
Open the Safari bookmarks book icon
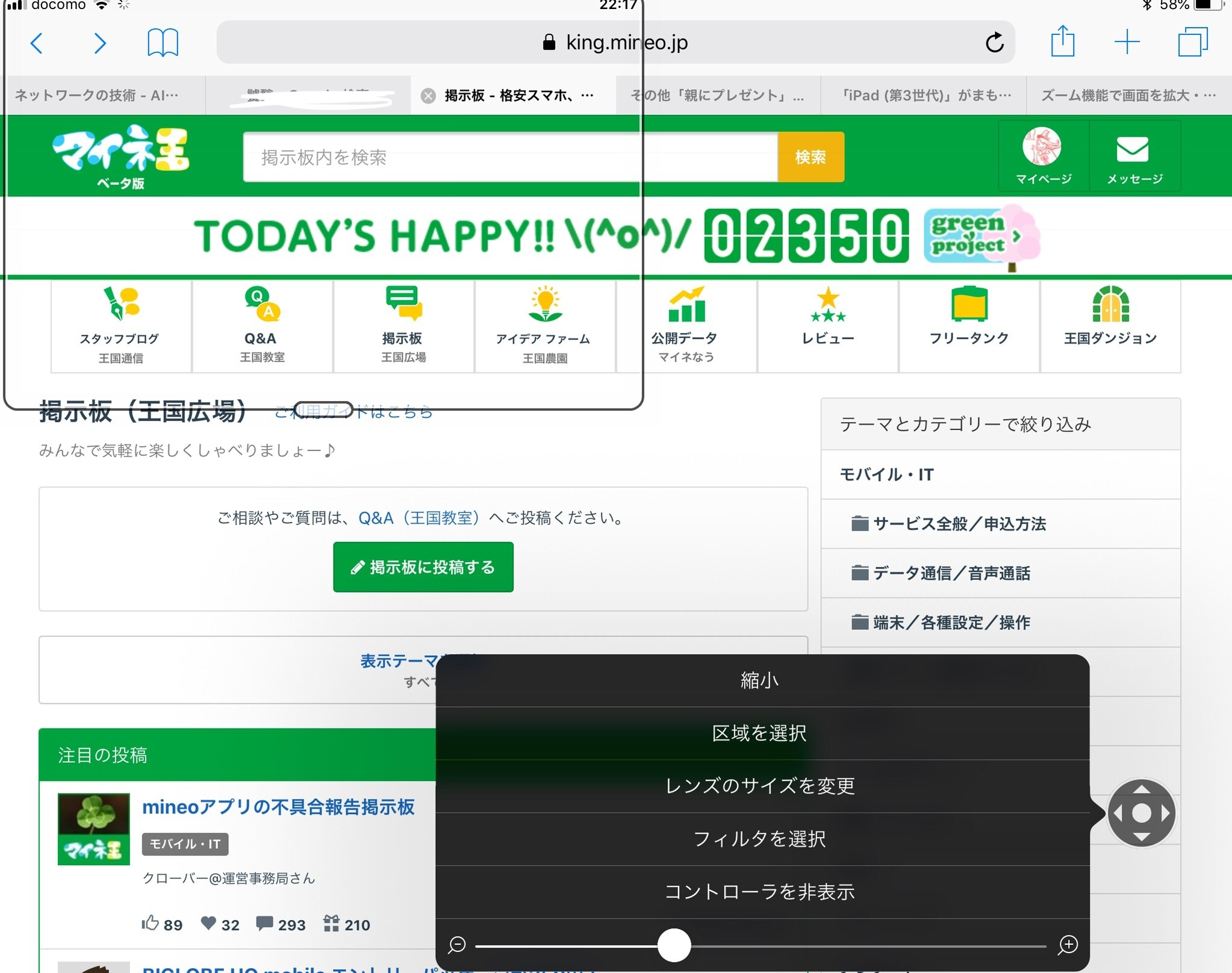(163, 43)
